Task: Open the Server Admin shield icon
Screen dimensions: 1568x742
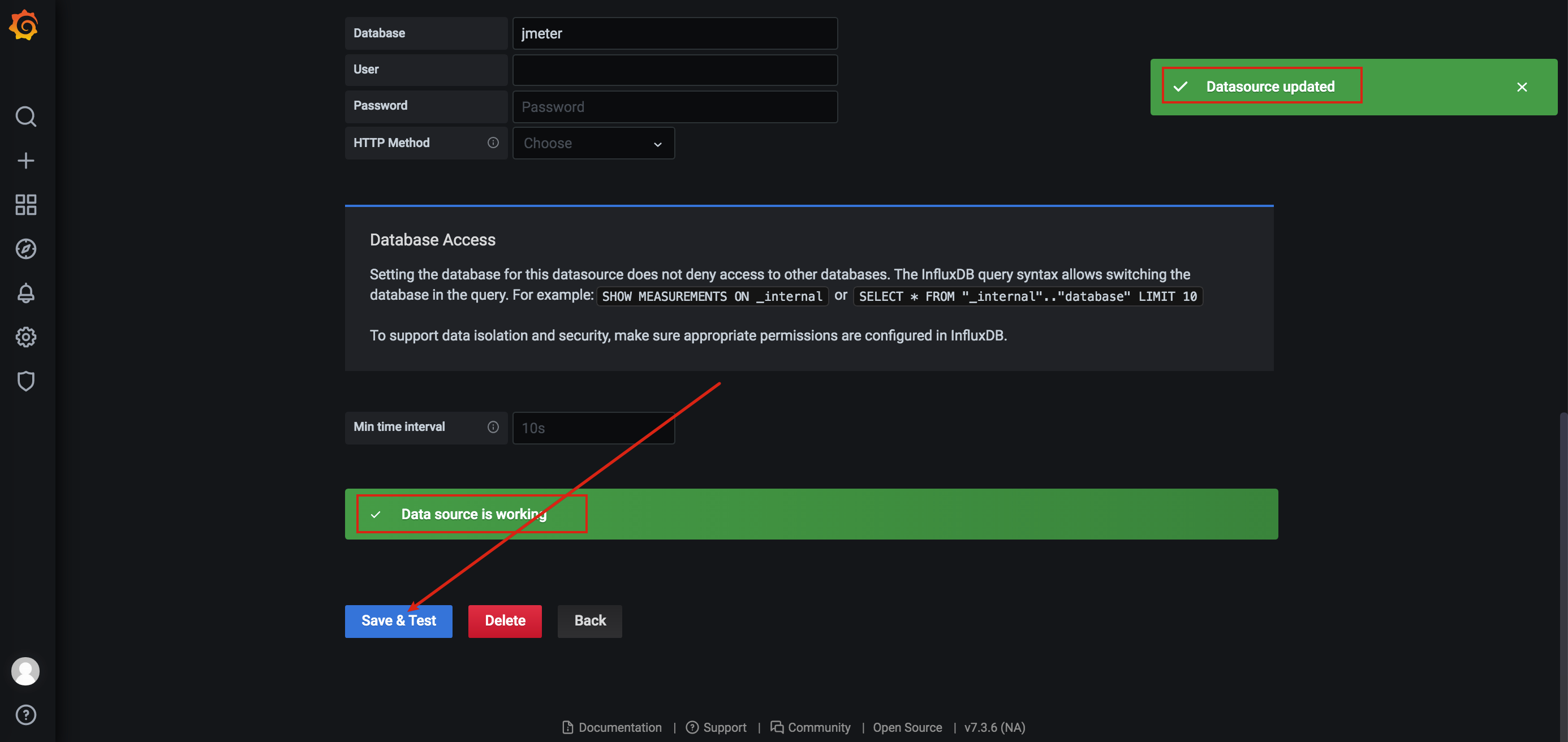Action: coord(25,381)
